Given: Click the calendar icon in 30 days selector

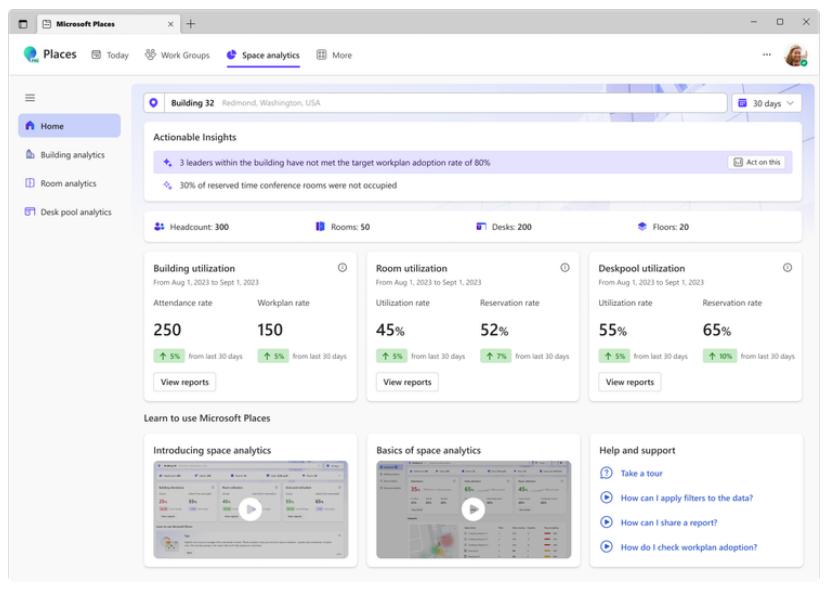Looking at the screenshot, I should point(742,103).
